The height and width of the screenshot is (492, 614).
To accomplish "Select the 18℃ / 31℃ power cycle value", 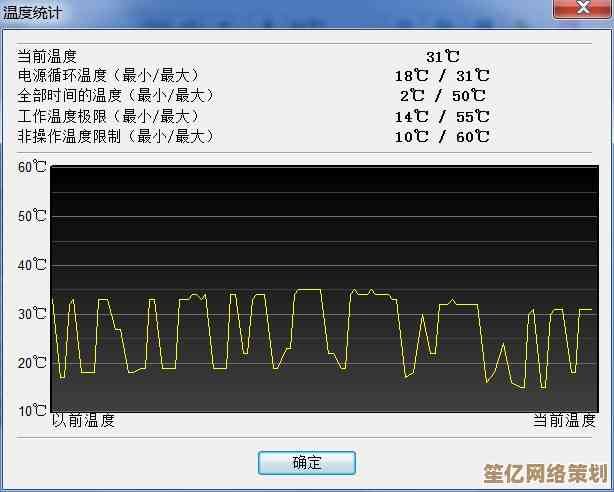I will (442, 76).
